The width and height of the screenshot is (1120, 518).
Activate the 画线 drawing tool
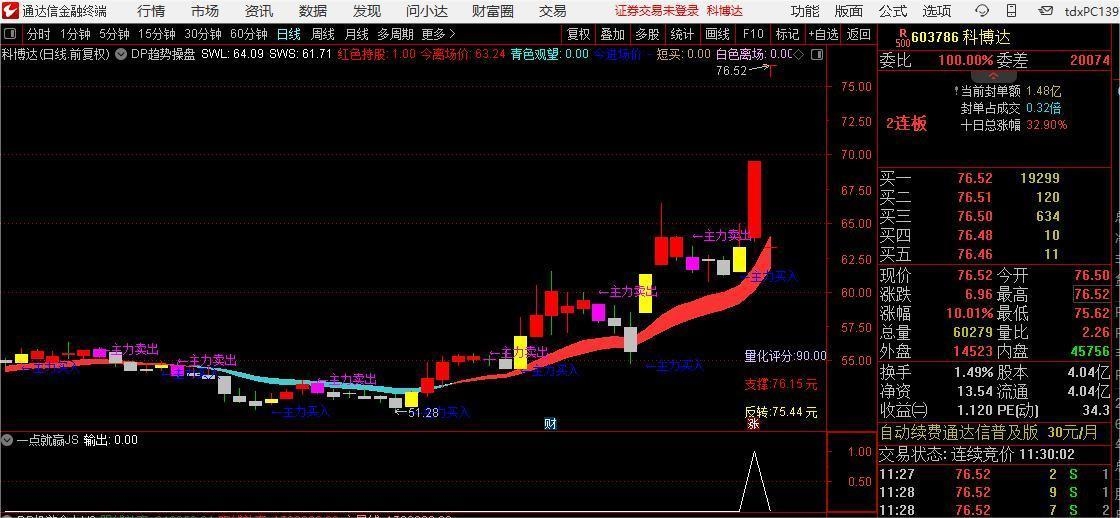coord(717,34)
